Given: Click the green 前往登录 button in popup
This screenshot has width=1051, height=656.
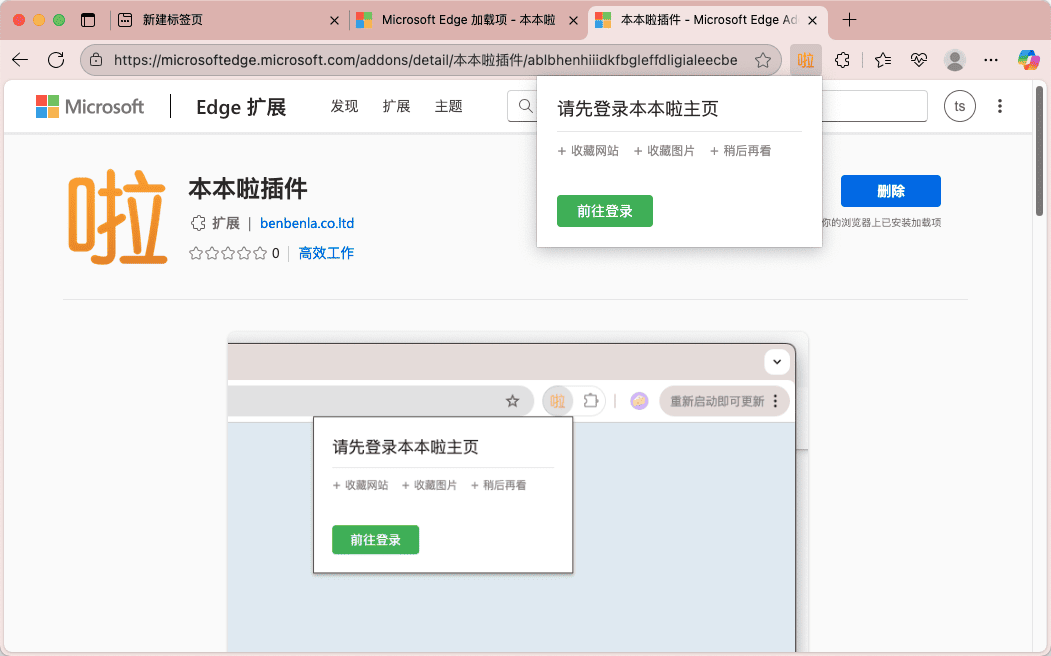Looking at the screenshot, I should pos(604,211).
